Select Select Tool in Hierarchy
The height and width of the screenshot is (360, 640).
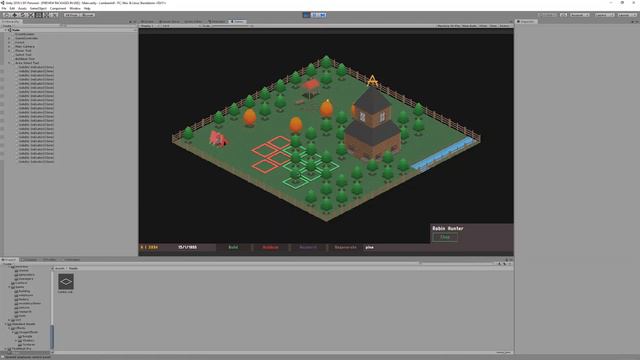23,55
